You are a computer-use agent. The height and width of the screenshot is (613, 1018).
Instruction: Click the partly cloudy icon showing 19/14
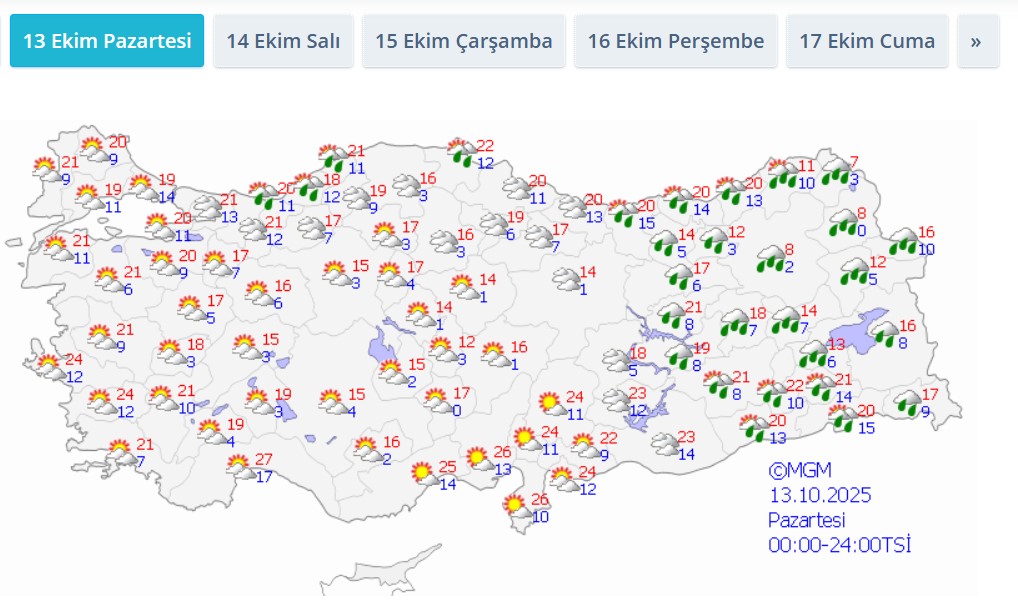click(142, 187)
